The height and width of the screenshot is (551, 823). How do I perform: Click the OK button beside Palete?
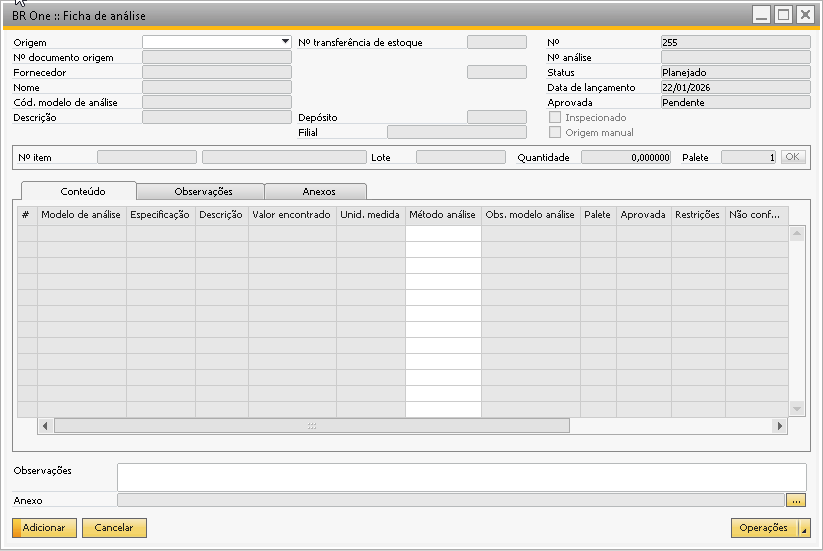(792, 157)
